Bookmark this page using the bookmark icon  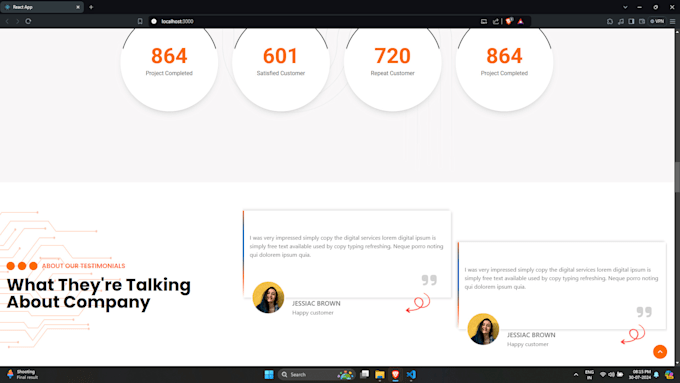tap(140, 21)
